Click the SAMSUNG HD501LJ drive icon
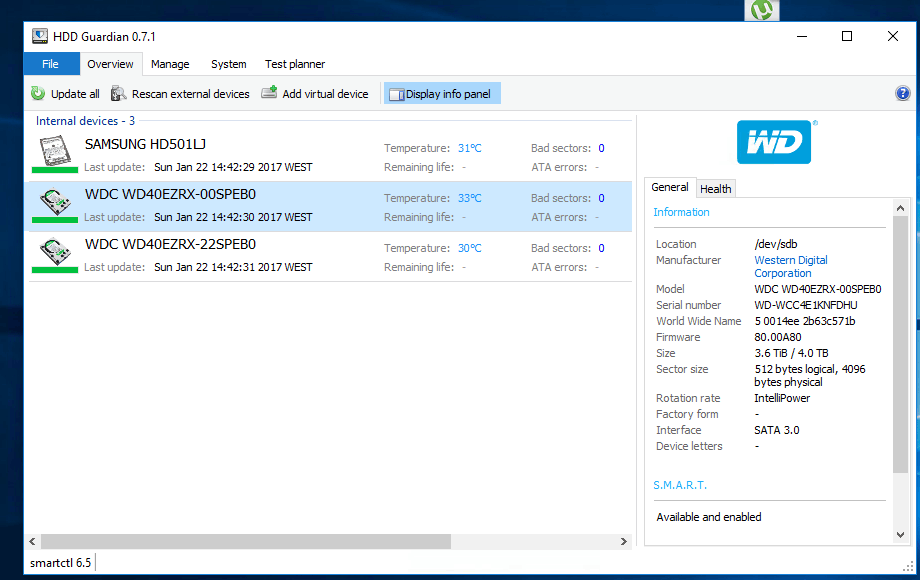The image size is (920, 580). pyautogui.click(x=55, y=151)
